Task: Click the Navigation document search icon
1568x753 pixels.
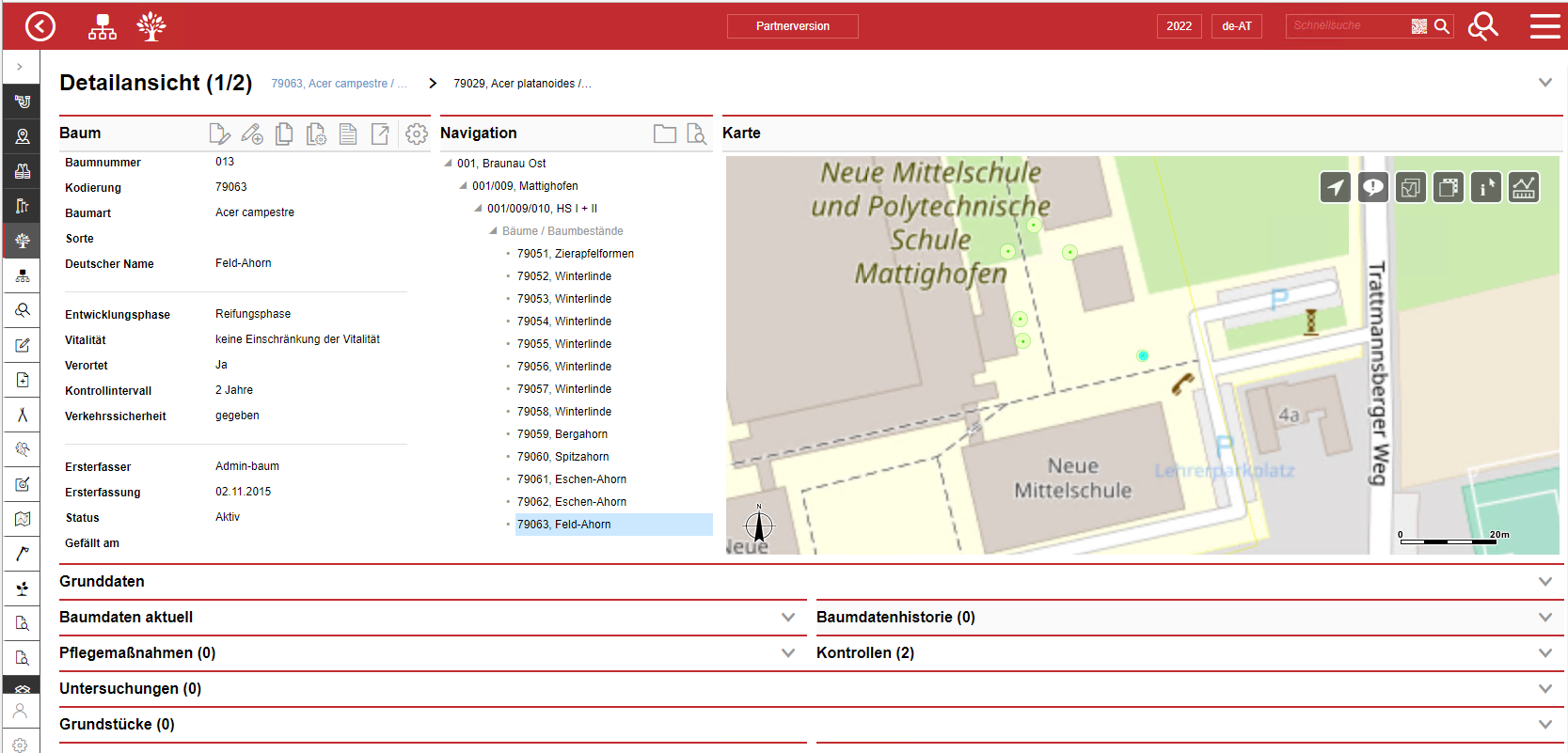Action: 697,133
